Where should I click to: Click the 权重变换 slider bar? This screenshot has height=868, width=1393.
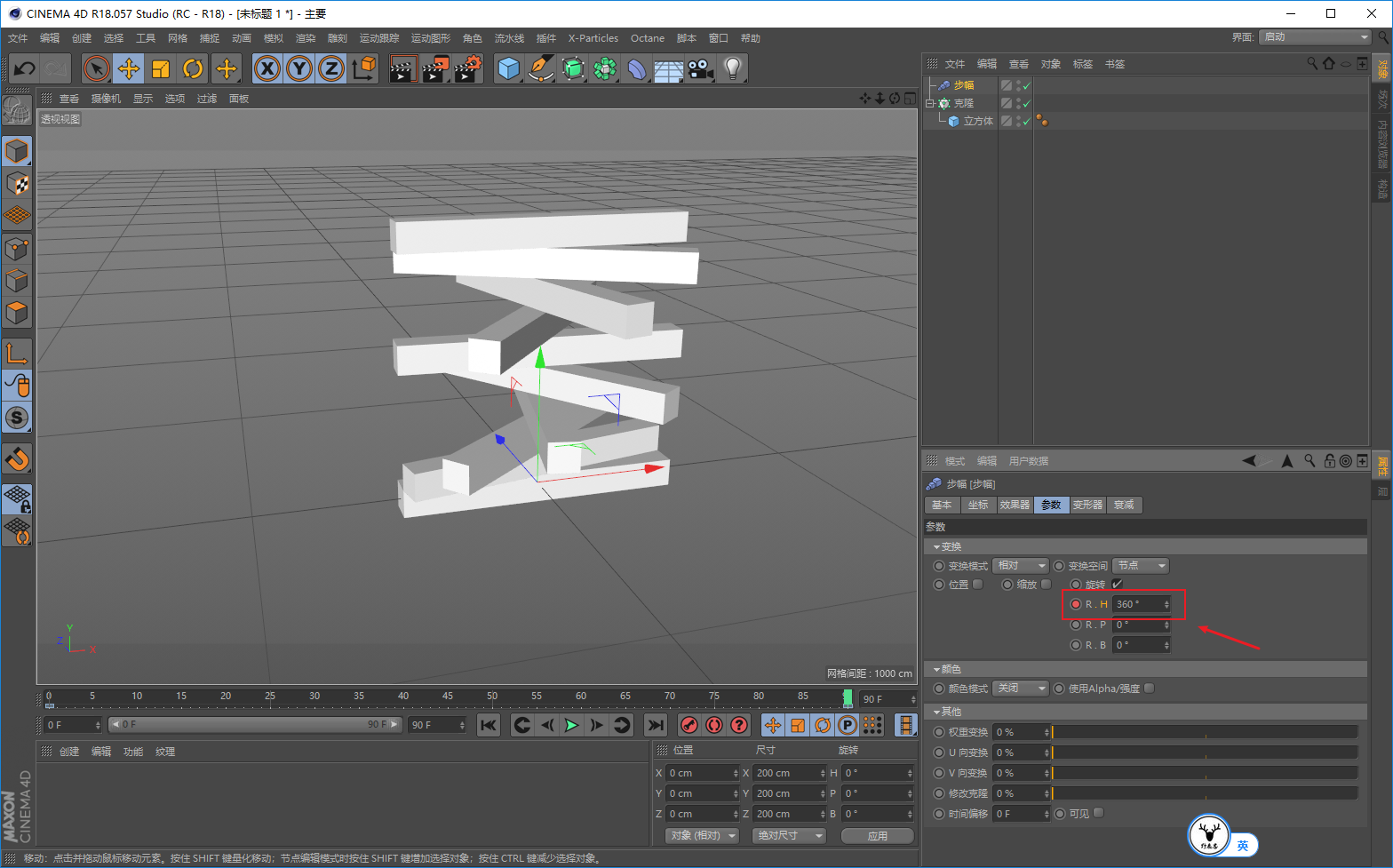click(1205, 732)
